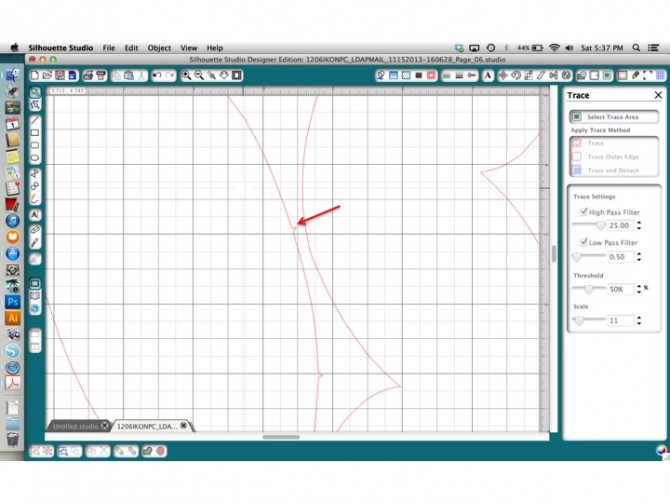The width and height of the screenshot is (670, 503).
Task: Select the Line drawing tool
Action: pyautogui.click(x=35, y=121)
